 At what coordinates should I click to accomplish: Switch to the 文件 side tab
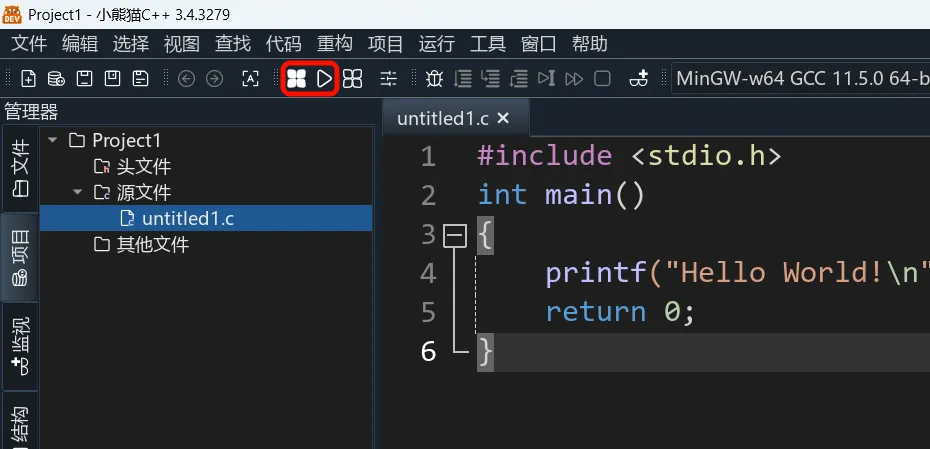tap(20, 167)
